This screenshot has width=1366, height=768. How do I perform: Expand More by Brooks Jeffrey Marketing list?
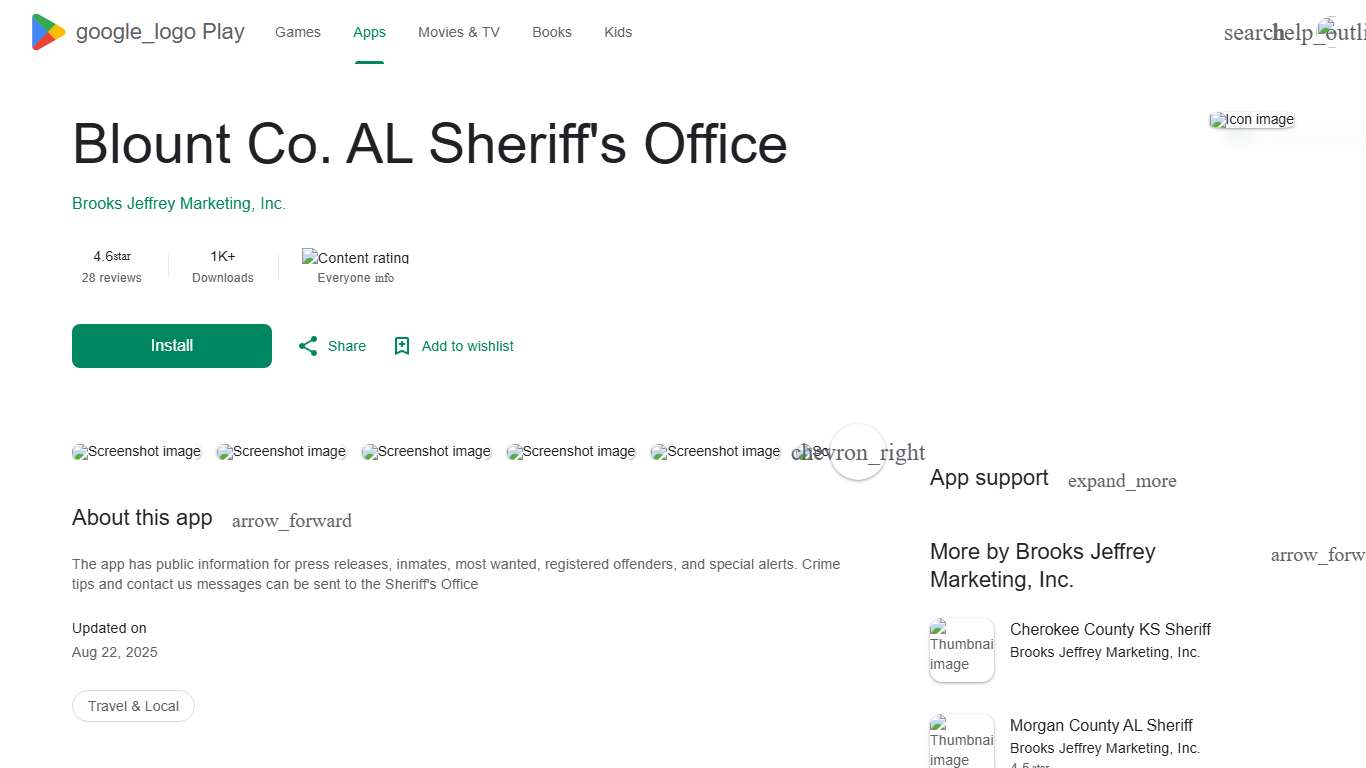pyautogui.click(x=1318, y=555)
